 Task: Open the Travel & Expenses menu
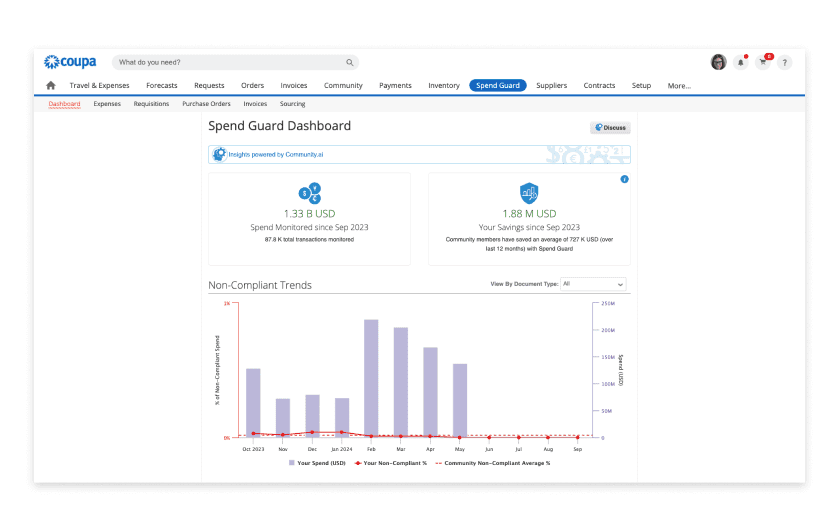(99, 85)
